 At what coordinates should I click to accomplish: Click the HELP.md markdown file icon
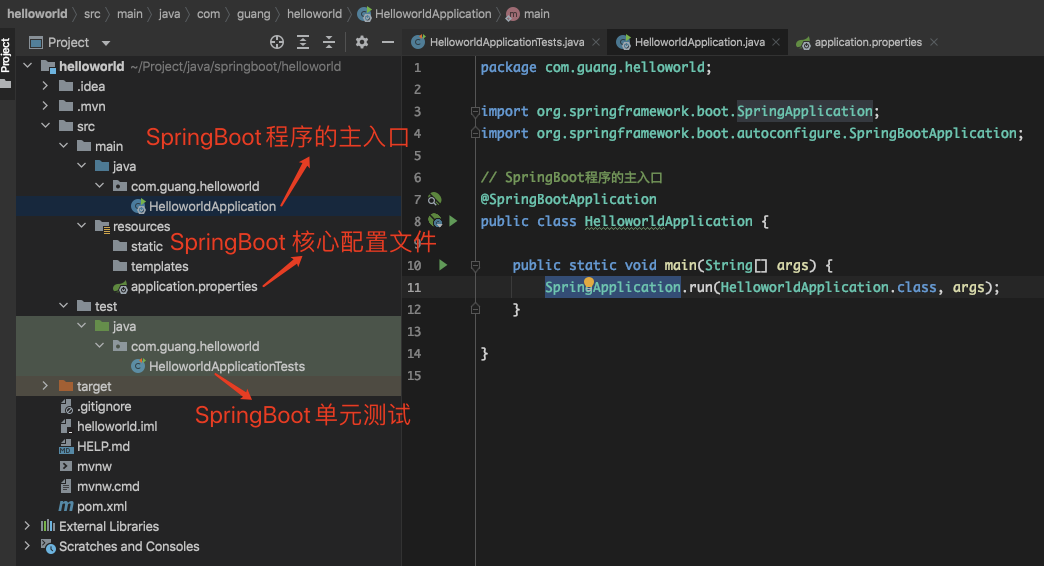coord(66,446)
